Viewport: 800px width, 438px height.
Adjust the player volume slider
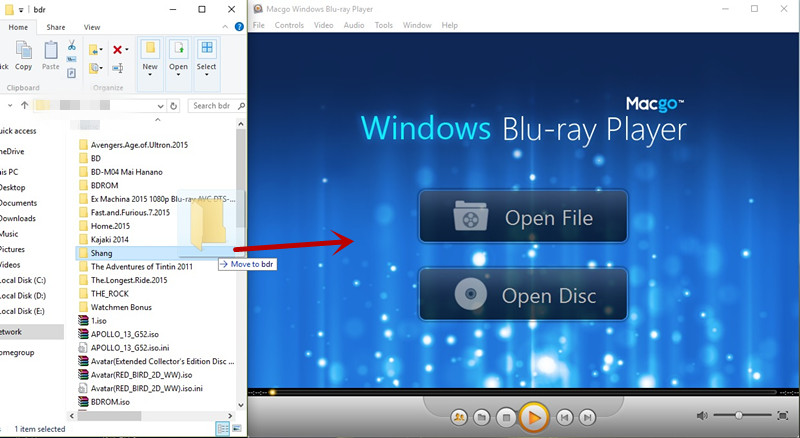742,416
